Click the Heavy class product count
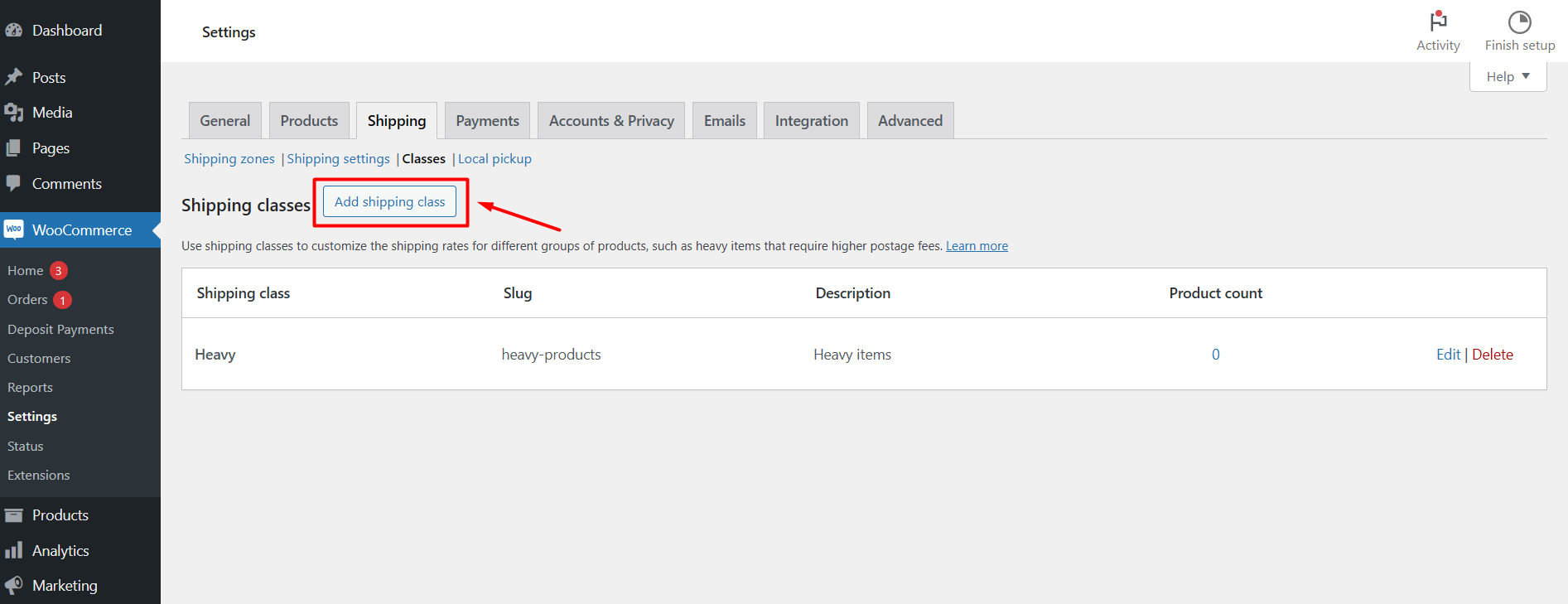The height and width of the screenshot is (604, 1568). click(x=1216, y=355)
